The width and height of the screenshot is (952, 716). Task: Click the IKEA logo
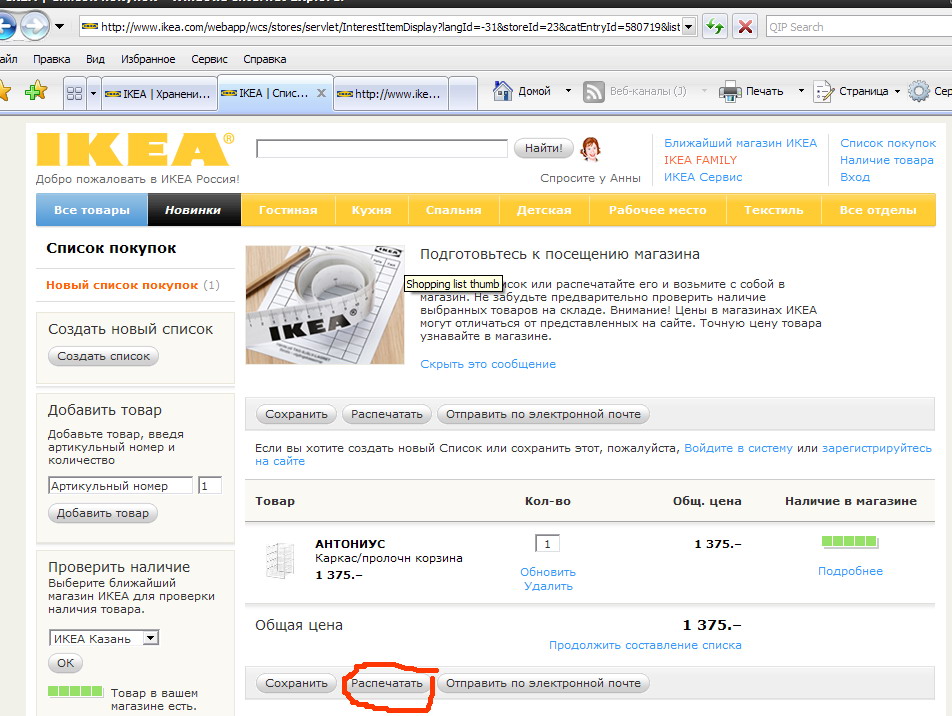pos(135,149)
